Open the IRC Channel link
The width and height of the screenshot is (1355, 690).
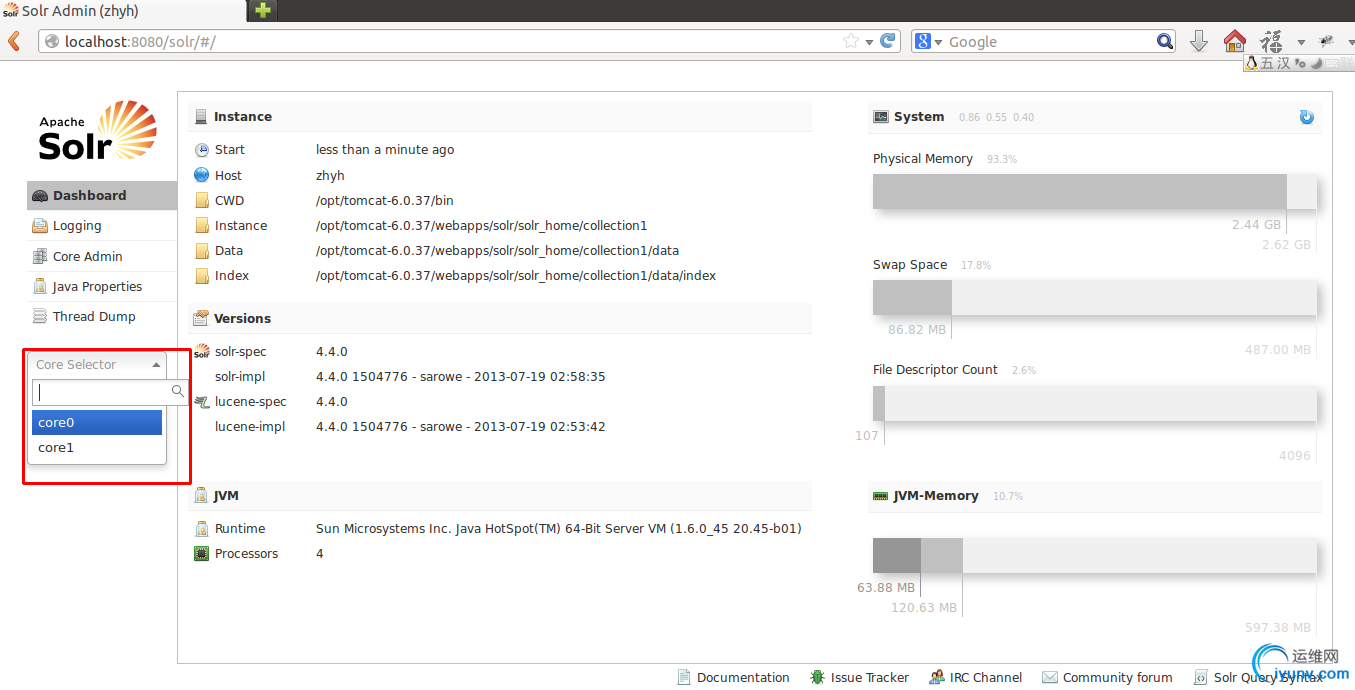pos(976,677)
